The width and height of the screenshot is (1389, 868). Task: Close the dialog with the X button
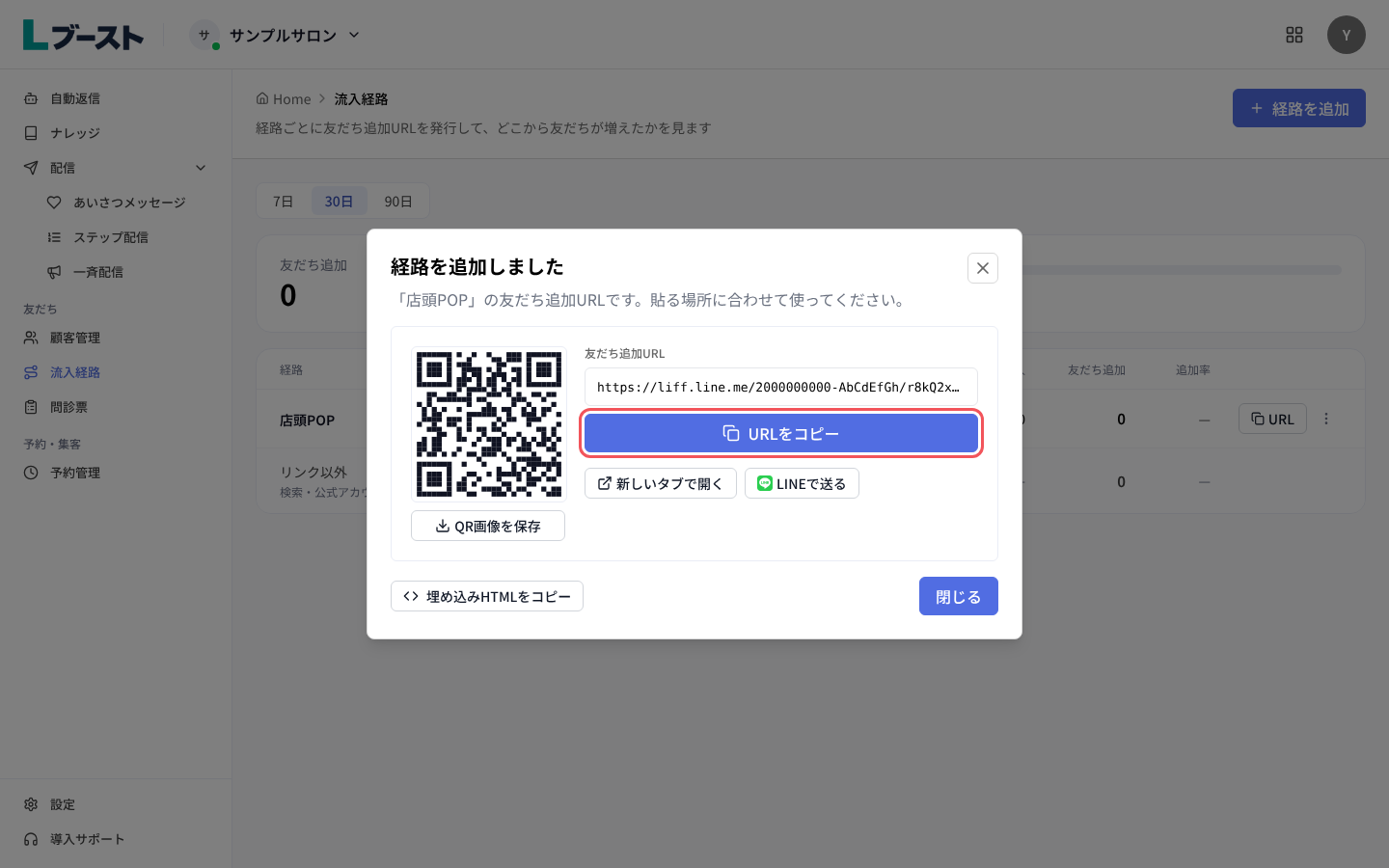pyautogui.click(x=983, y=268)
